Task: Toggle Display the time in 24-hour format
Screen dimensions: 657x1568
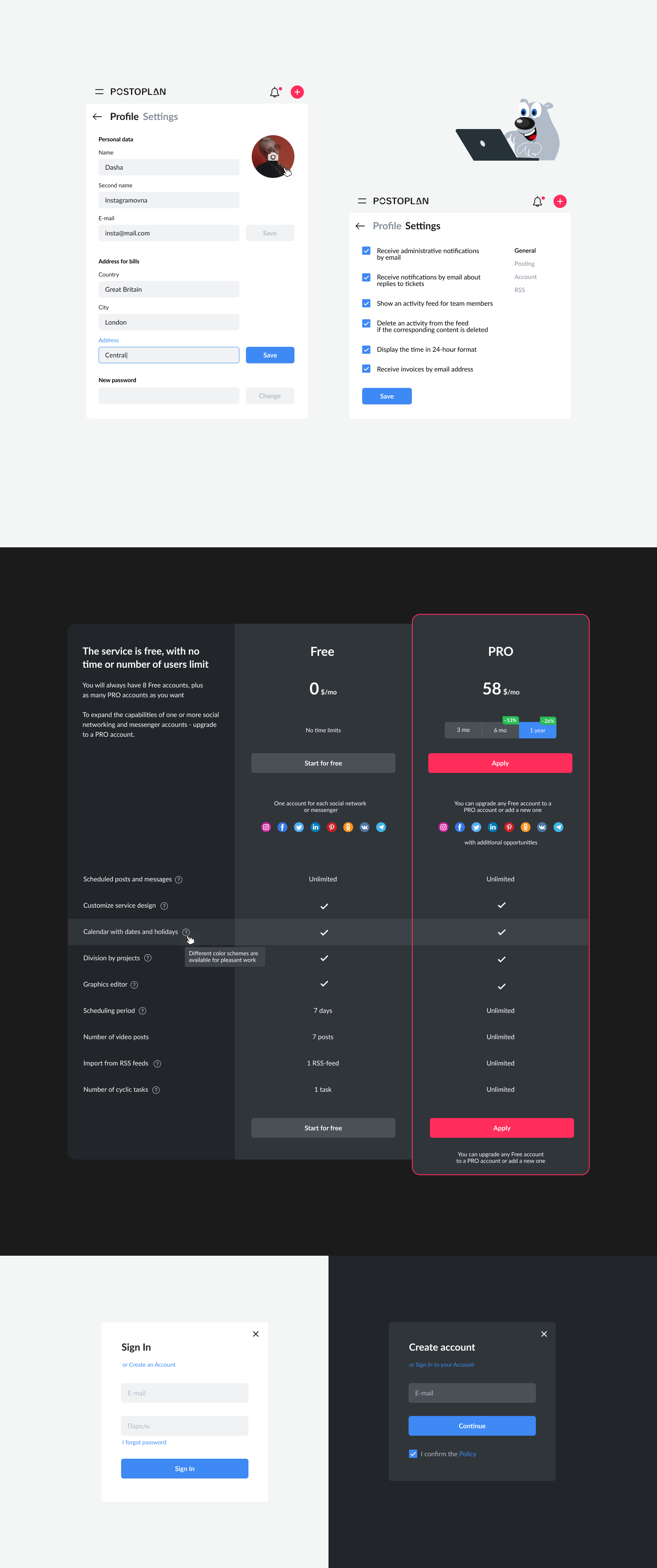Action: (x=366, y=349)
